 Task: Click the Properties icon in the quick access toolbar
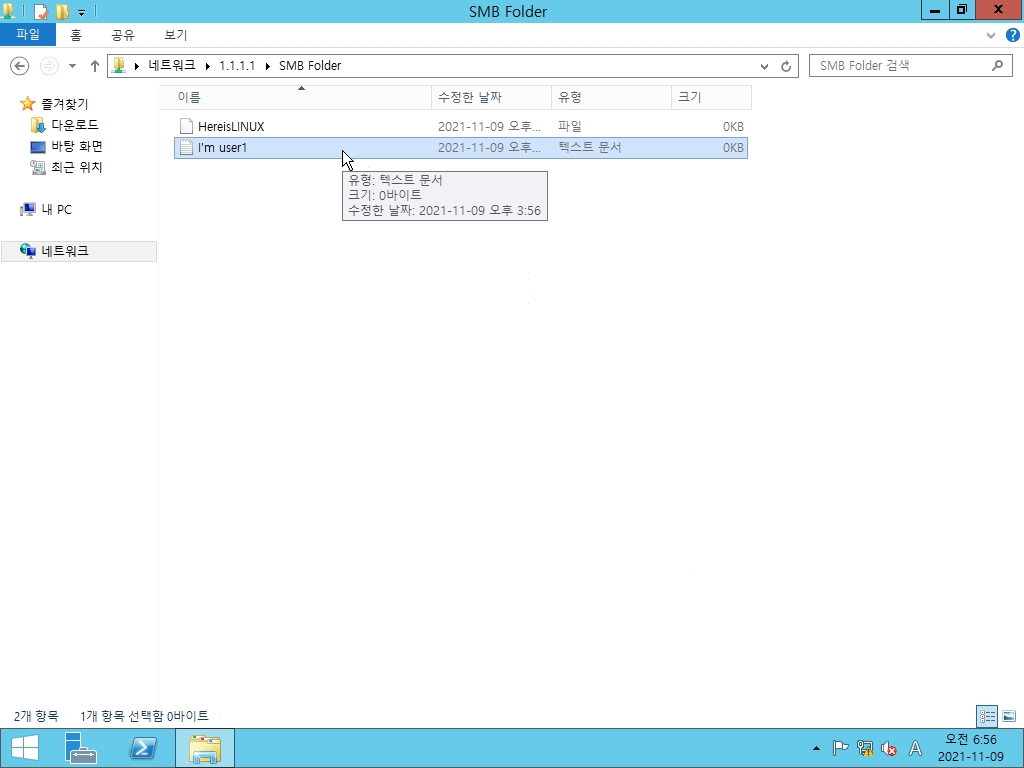click(x=40, y=11)
